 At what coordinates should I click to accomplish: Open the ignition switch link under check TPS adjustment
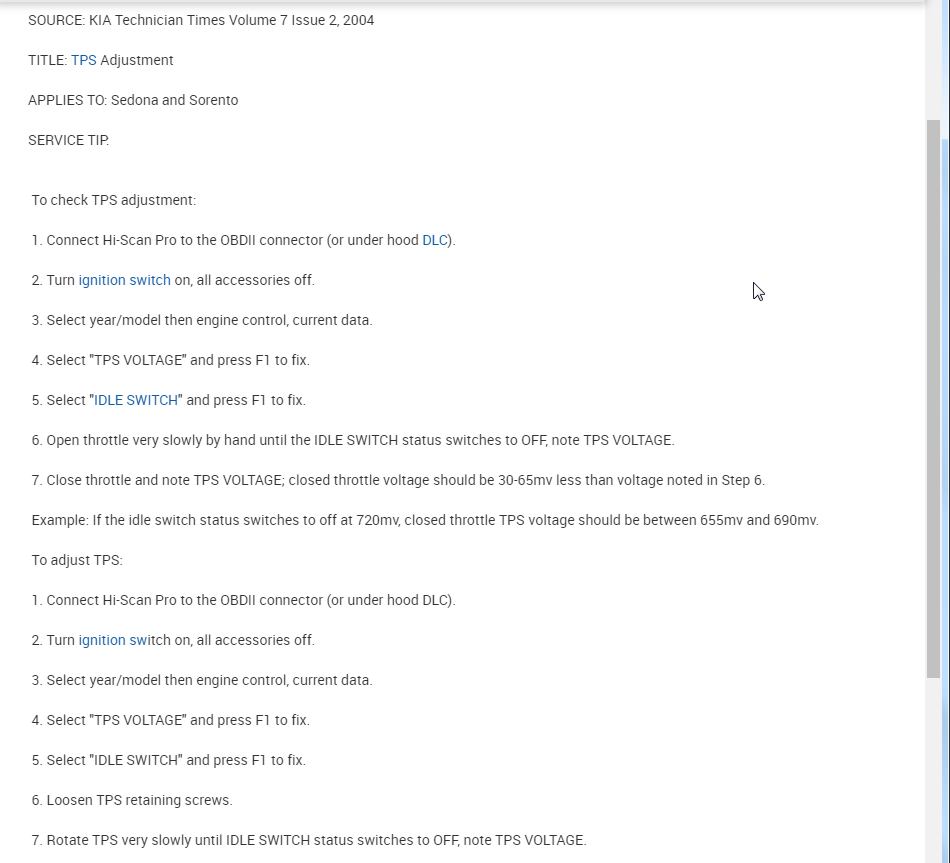point(124,280)
